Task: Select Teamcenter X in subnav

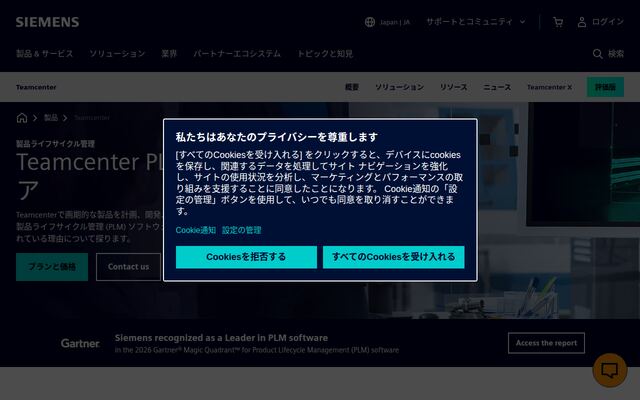Action: 549,87
